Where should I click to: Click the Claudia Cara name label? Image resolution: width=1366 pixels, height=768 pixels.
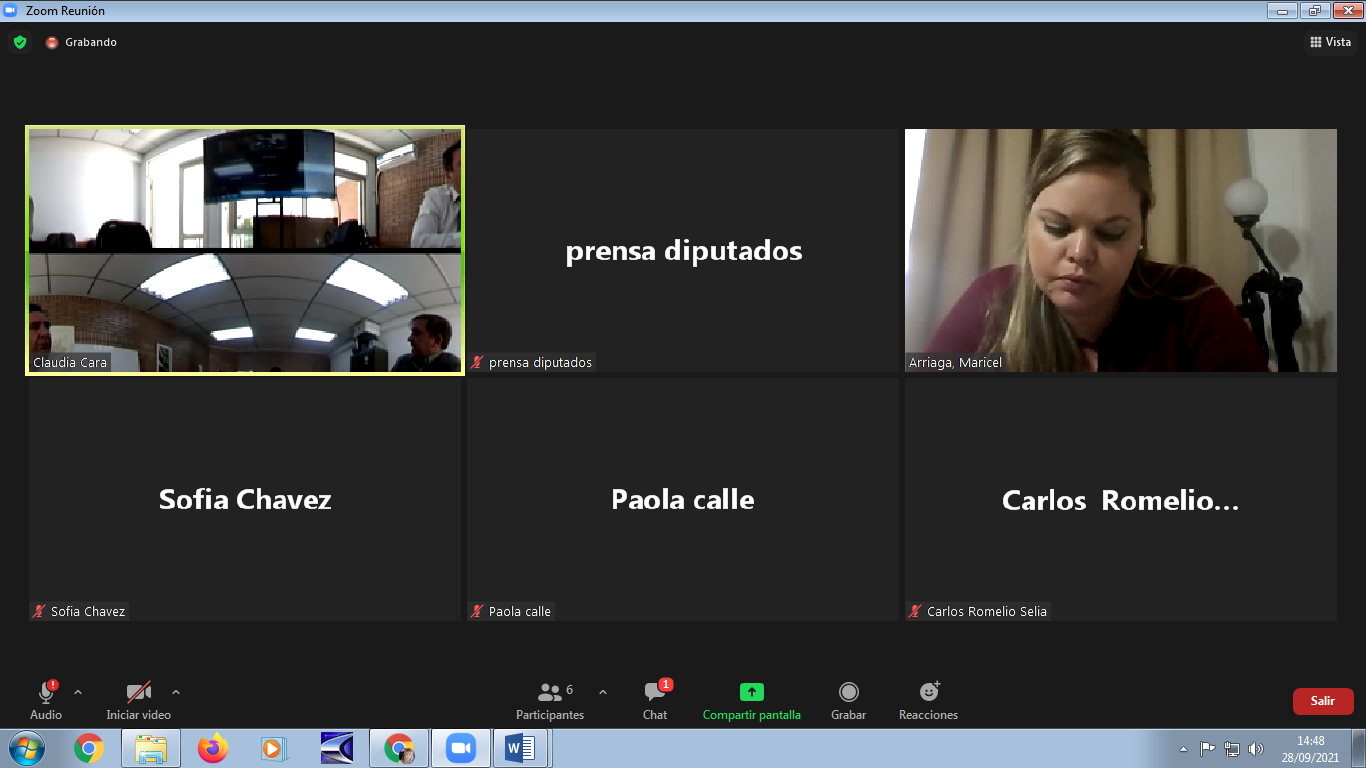70,362
